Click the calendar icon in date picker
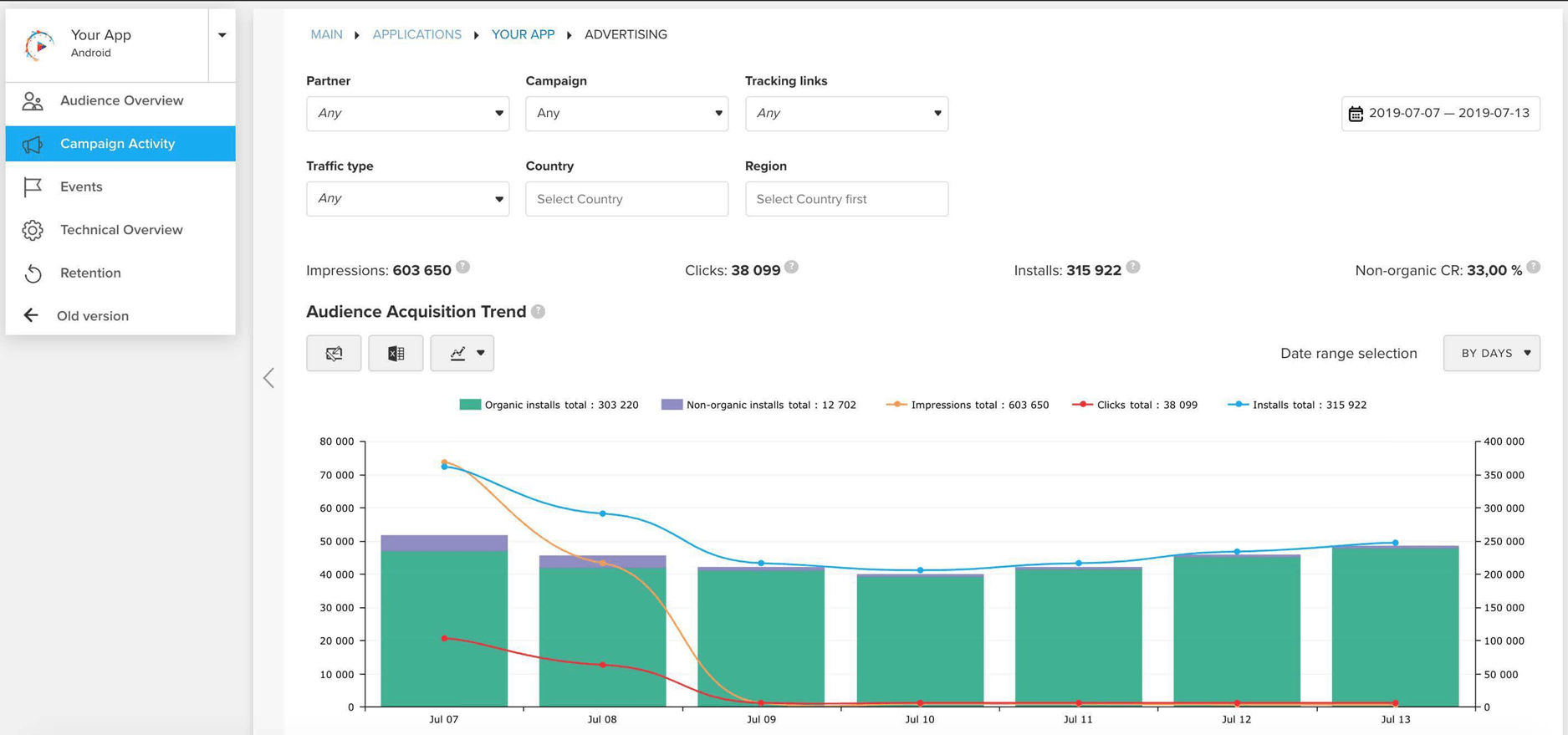1568x735 pixels. (x=1356, y=114)
